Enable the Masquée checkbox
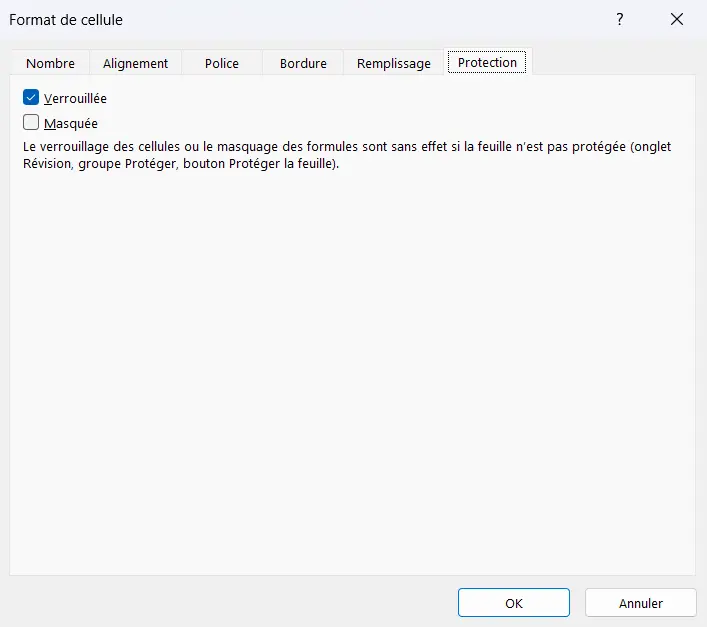The image size is (707, 627). pyautogui.click(x=31, y=122)
